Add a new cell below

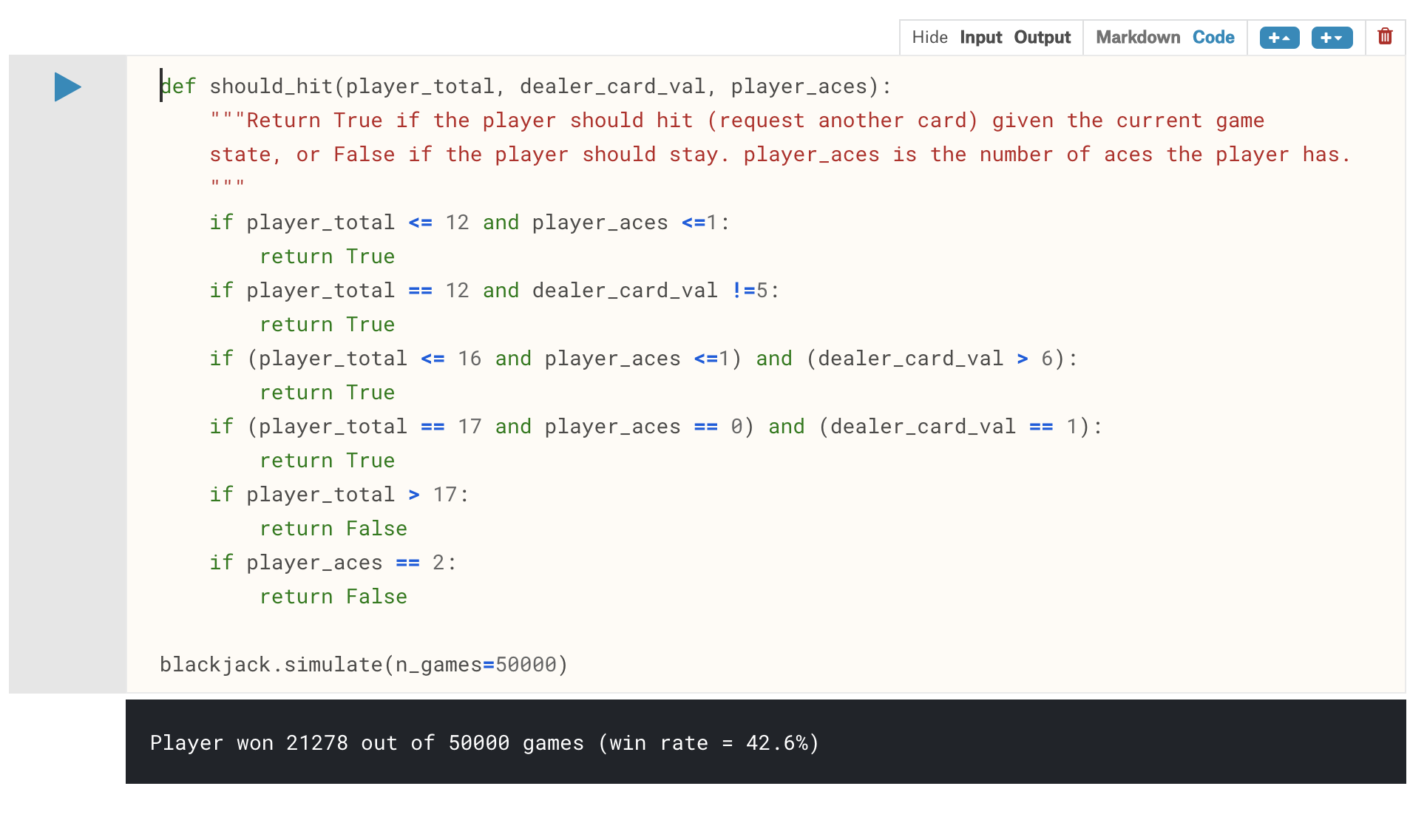1332,38
